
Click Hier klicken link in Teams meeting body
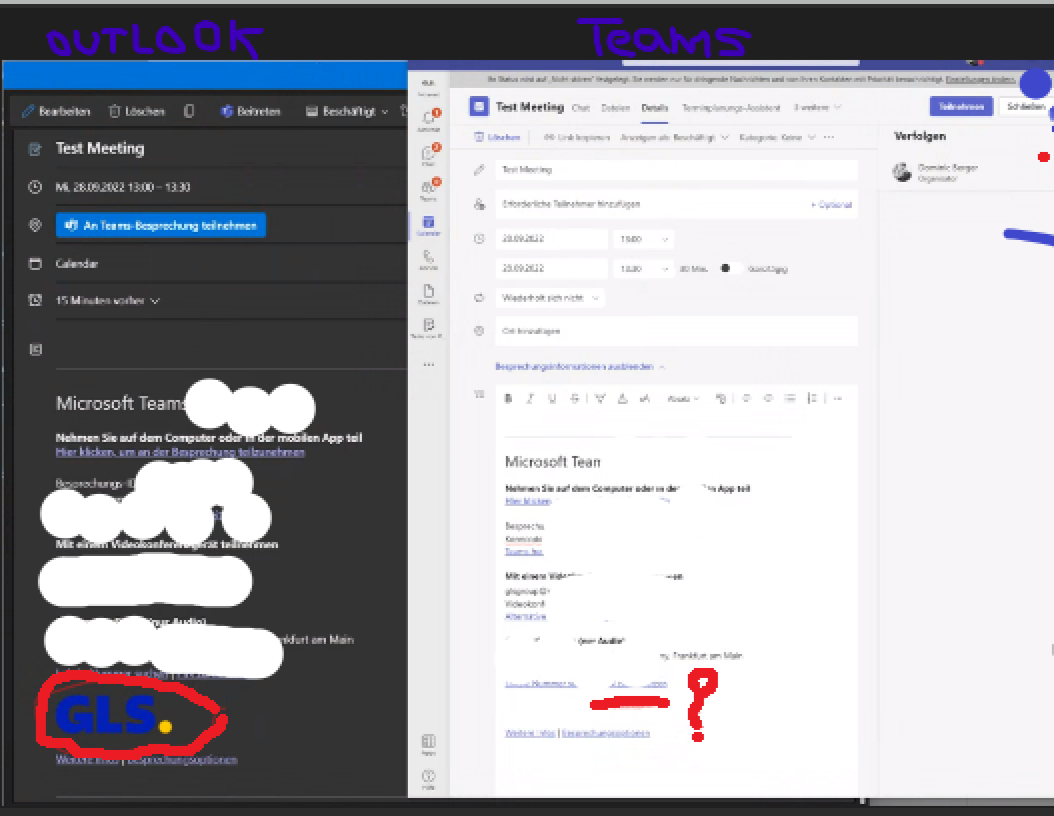(528, 501)
